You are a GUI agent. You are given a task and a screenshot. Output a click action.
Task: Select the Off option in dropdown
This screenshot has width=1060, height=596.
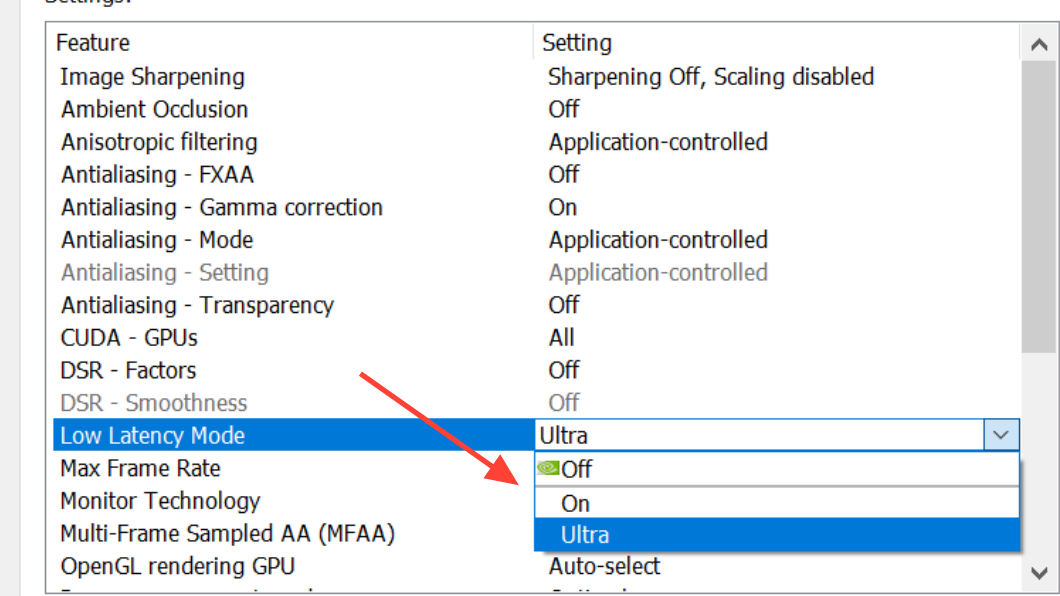click(777, 469)
